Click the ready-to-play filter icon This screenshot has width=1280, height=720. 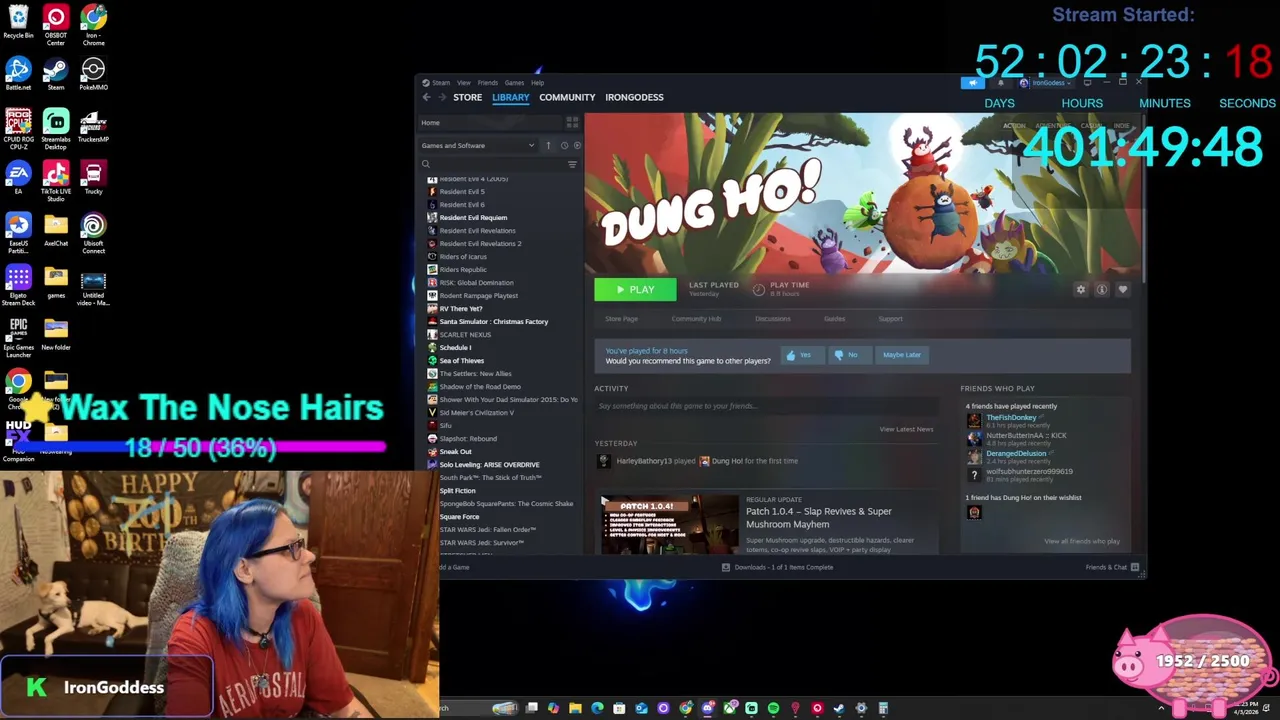pyautogui.click(x=577, y=146)
